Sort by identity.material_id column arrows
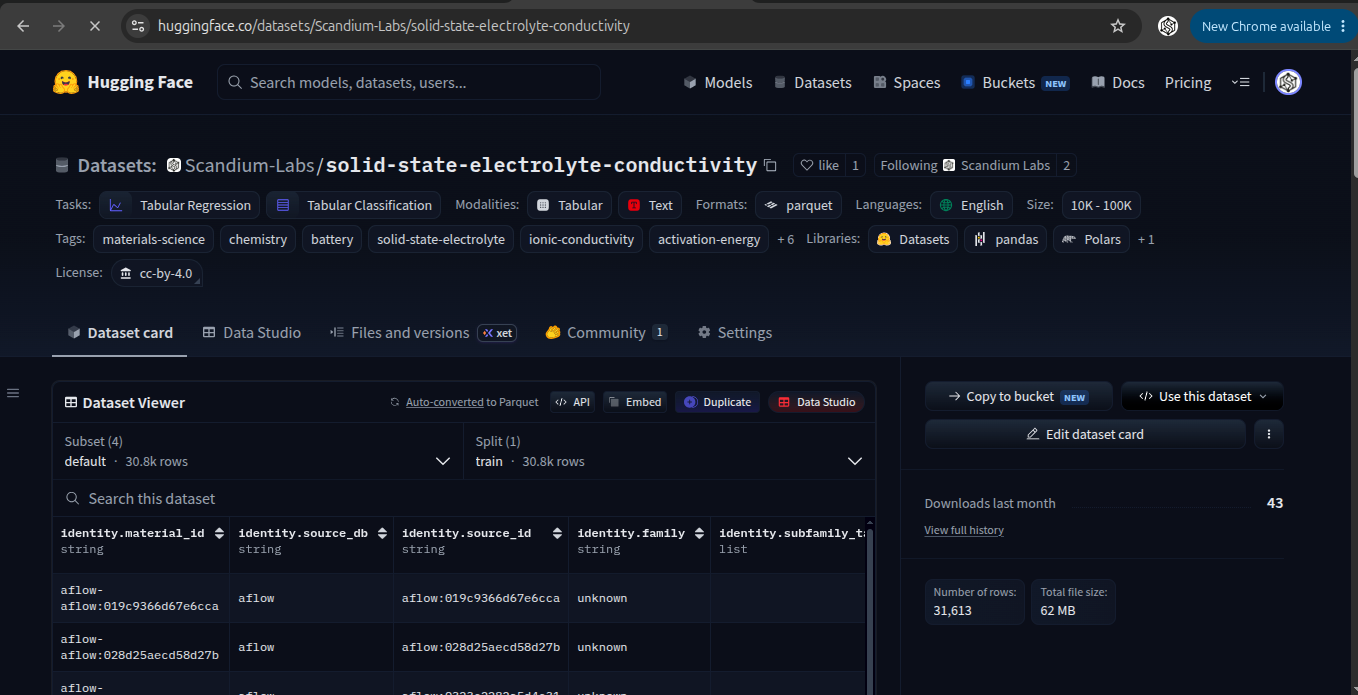The image size is (1358, 695). point(219,534)
